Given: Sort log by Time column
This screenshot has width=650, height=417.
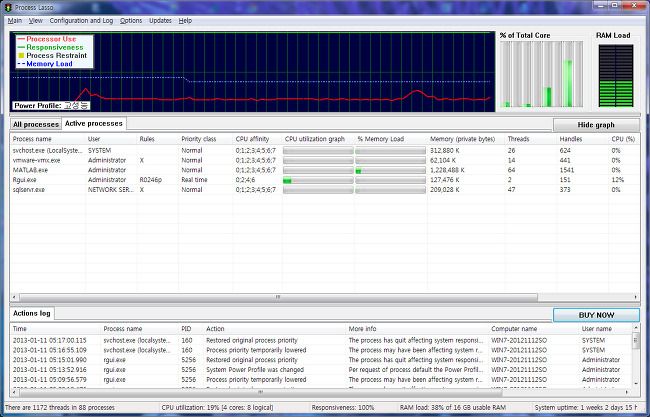Looking at the screenshot, I should [56, 329].
